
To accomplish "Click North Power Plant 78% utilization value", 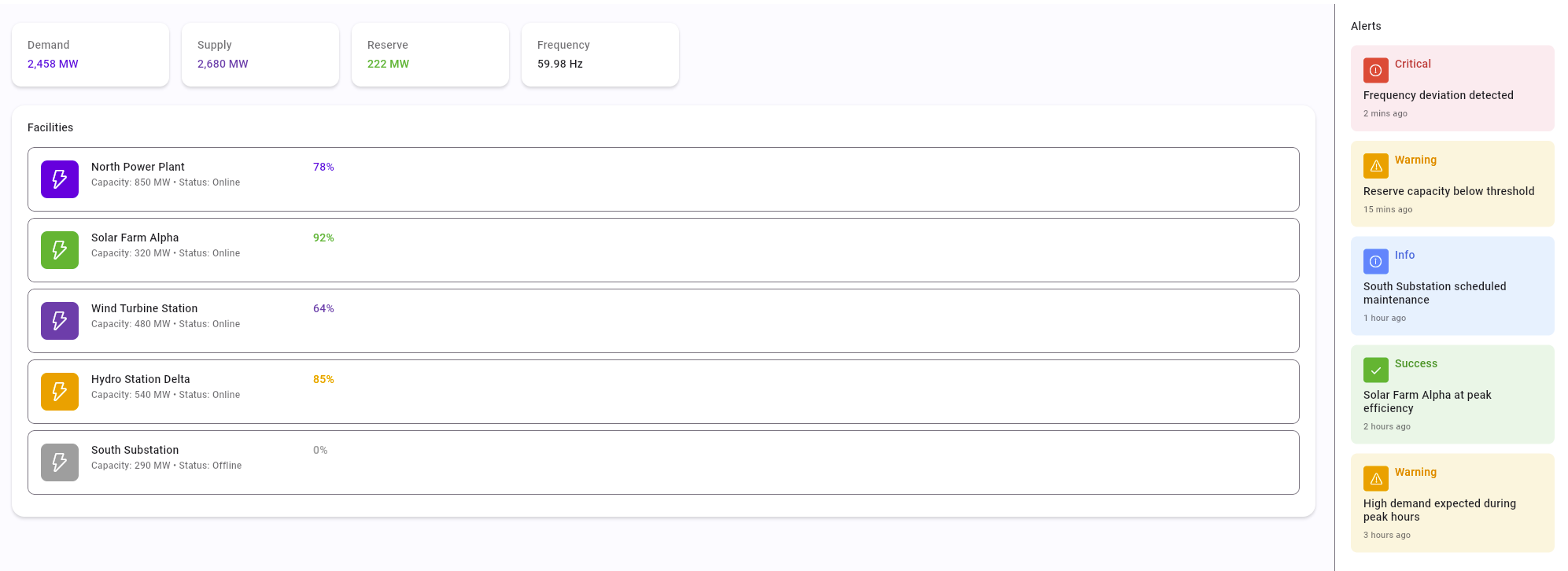I will click(x=323, y=167).
